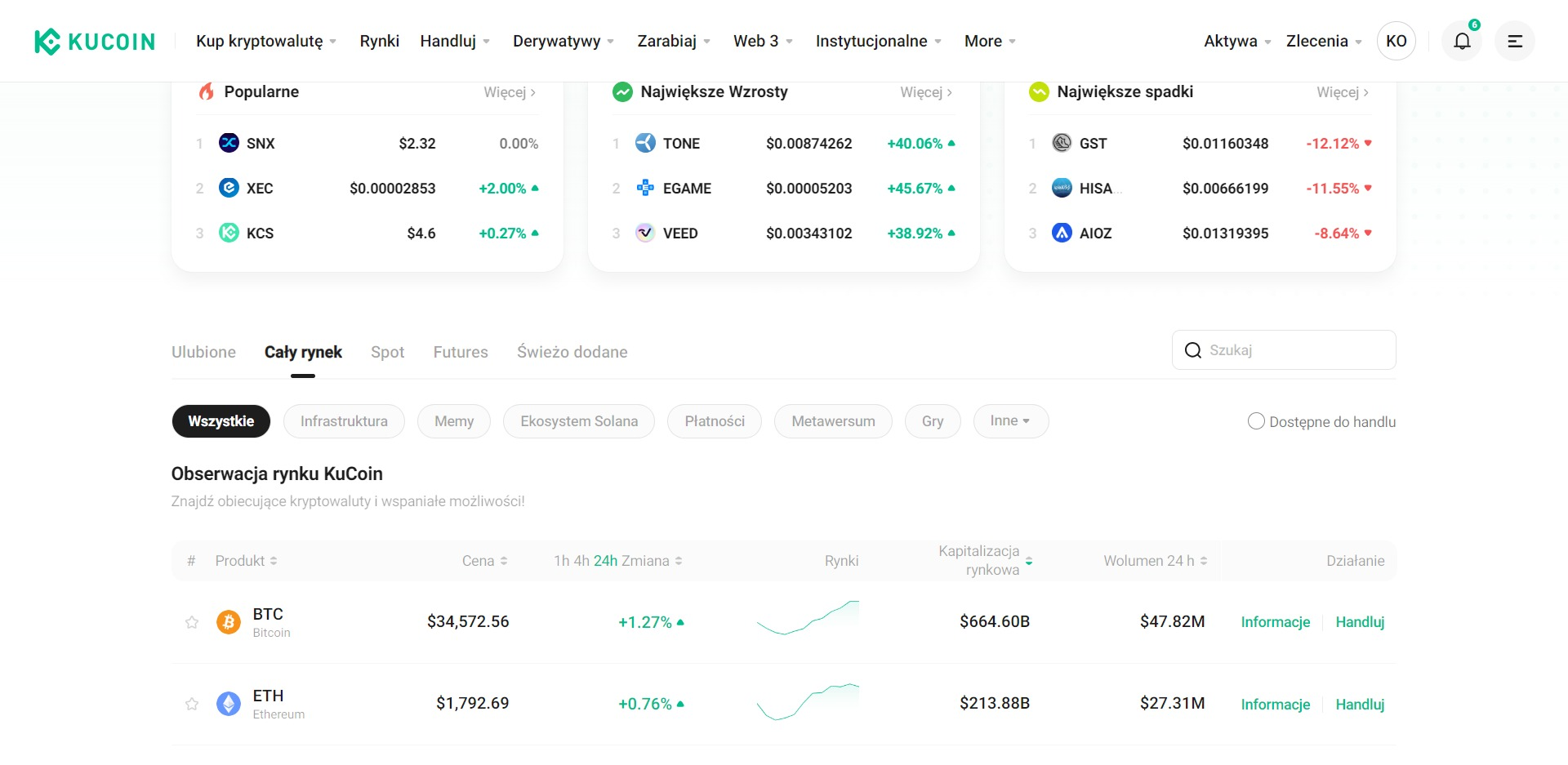Click Więcej link in Popularne
The width and height of the screenshot is (1568, 765).
pyautogui.click(x=510, y=92)
